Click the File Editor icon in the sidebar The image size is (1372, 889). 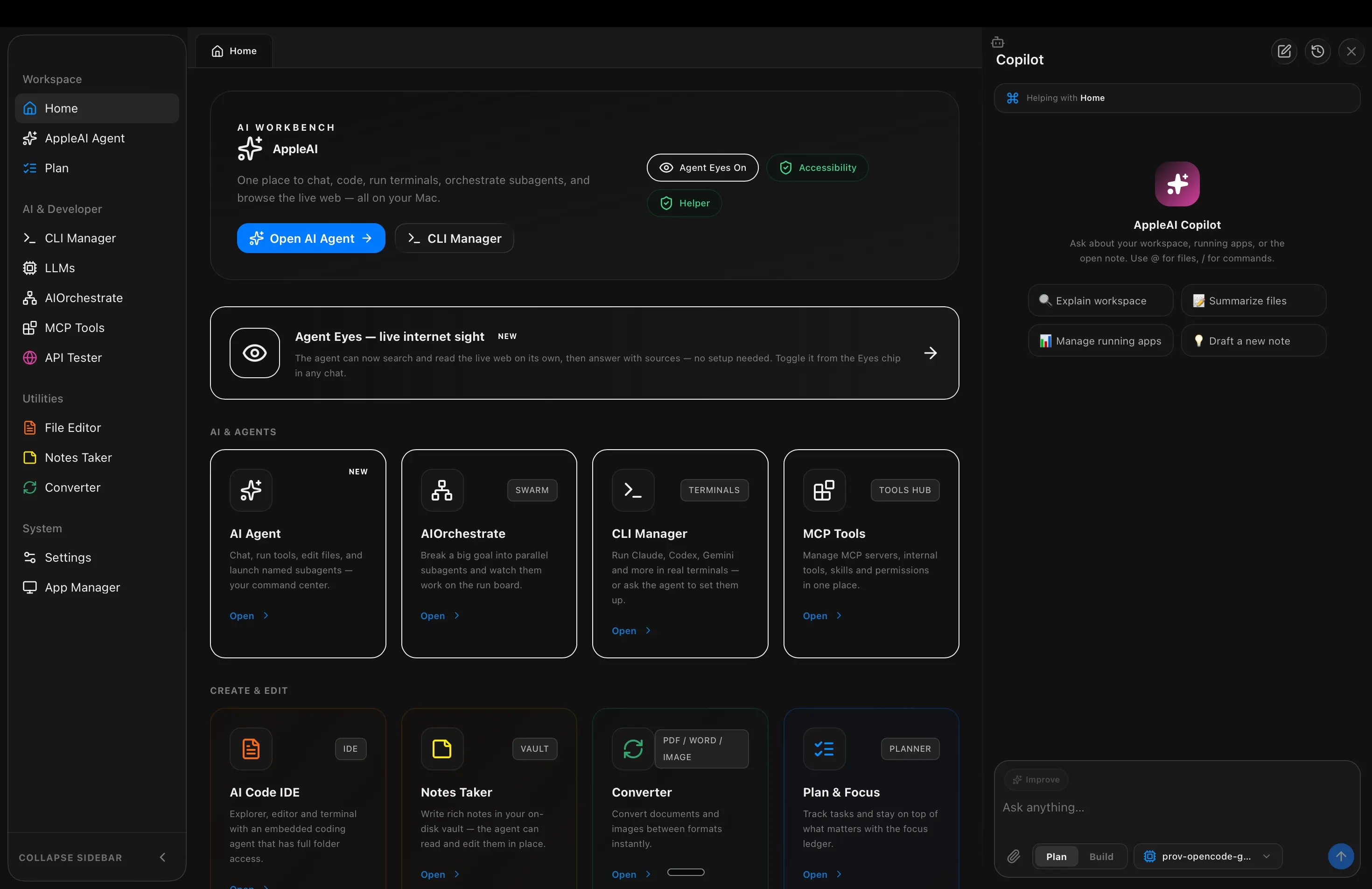[x=29, y=428]
